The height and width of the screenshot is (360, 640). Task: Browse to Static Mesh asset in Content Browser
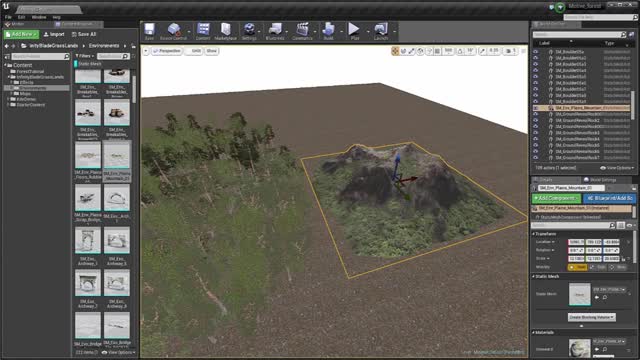pyautogui.click(x=604, y=298)
